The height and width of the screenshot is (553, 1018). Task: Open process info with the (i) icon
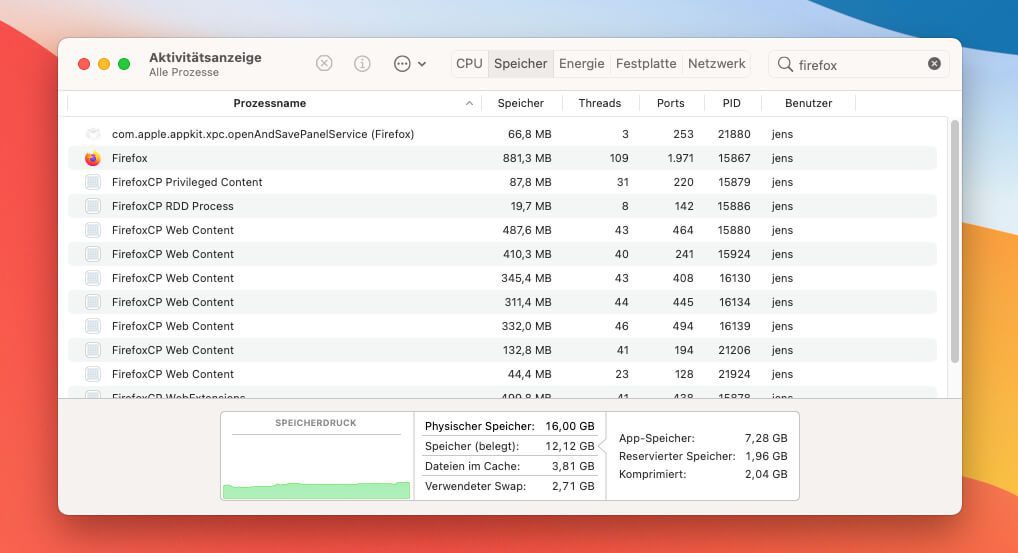(x=362, y=64)
